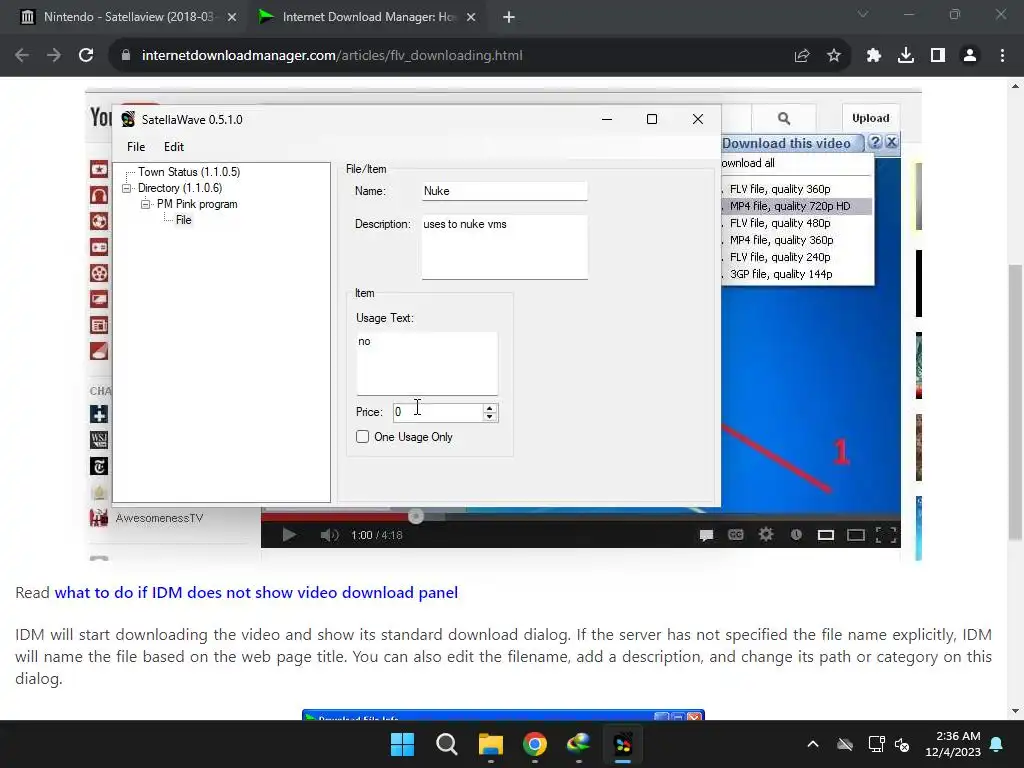The image size is (1024, 768).
Task: Collapse the PM Pink program node
Action: (x=146, y=204)
